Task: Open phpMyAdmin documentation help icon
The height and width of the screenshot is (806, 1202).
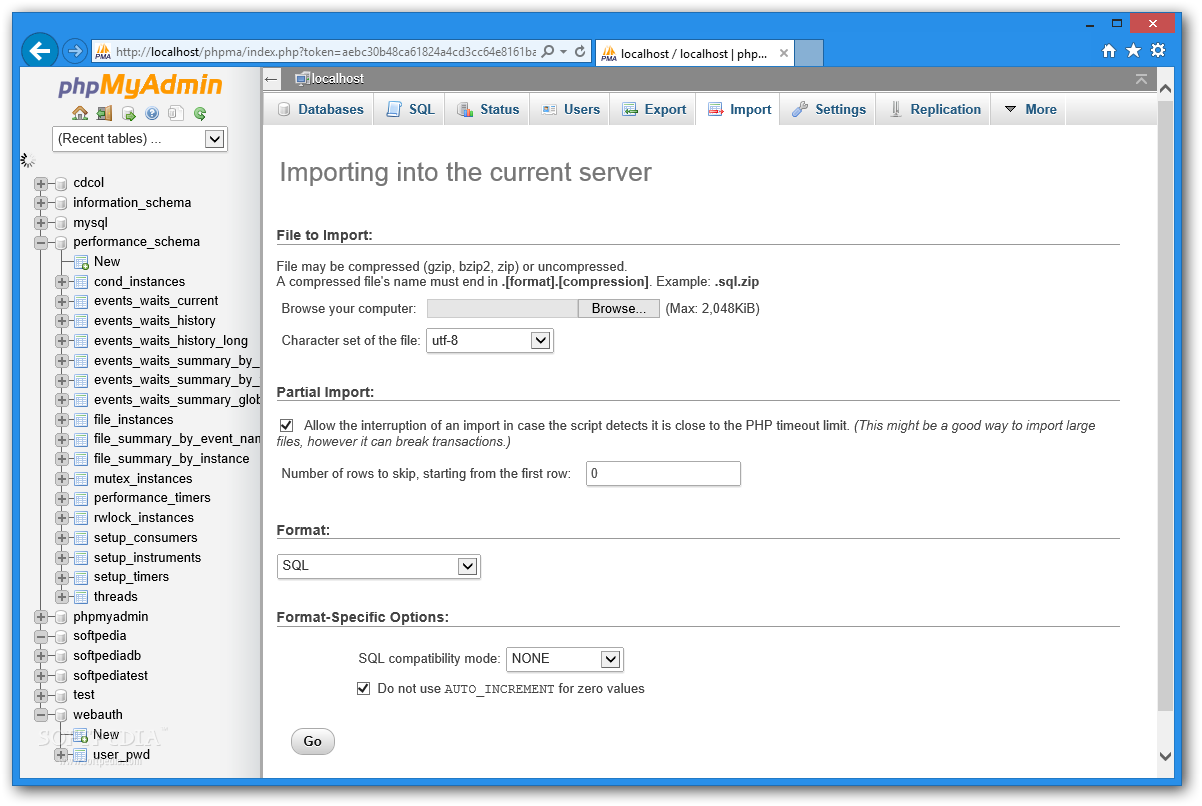Action: 152,114
